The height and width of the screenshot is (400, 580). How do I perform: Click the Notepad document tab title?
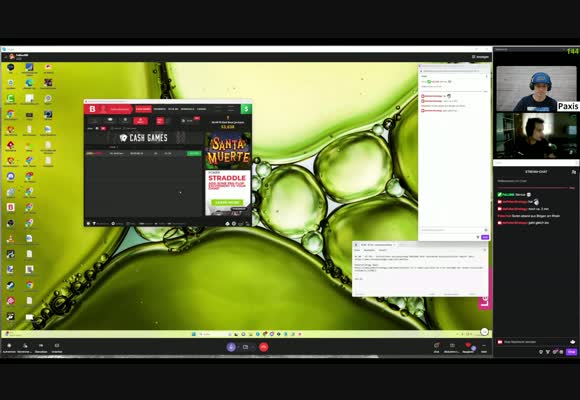pyautogui.click(x=376, y=245)
